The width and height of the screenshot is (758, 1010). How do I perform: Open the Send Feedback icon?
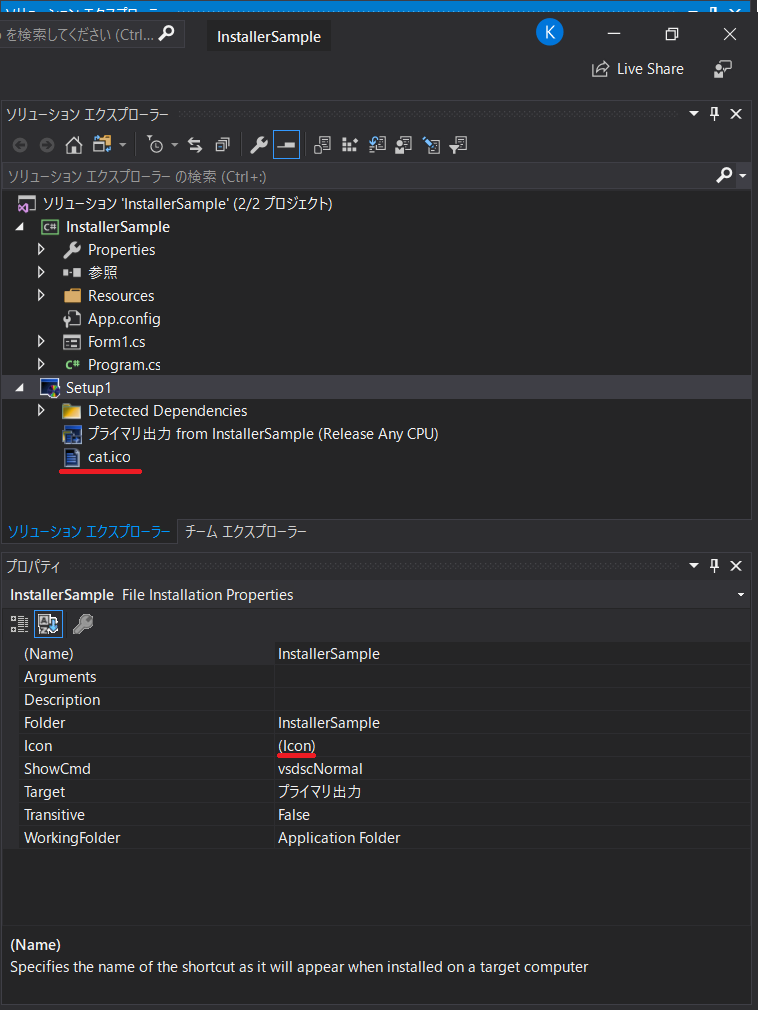pos(723,69)
